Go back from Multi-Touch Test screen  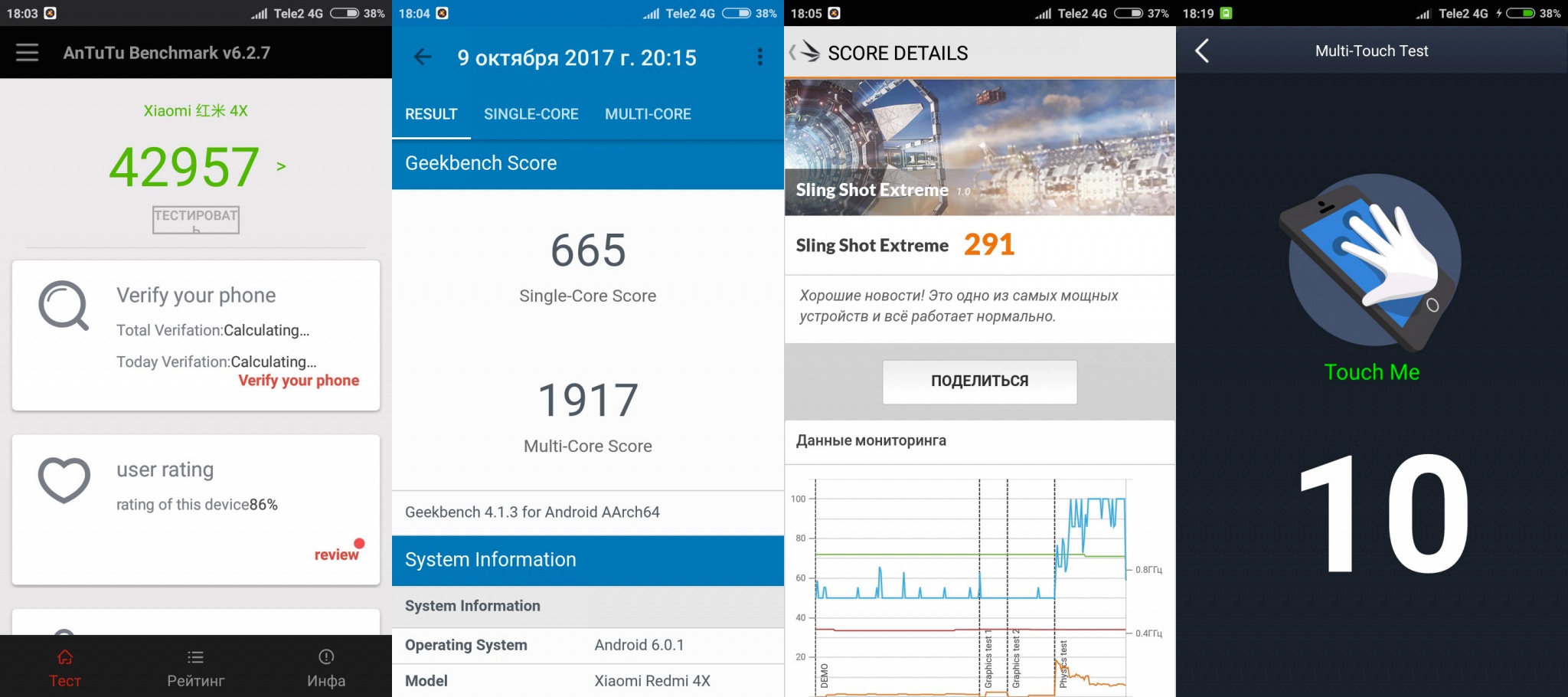[1202, 51]
